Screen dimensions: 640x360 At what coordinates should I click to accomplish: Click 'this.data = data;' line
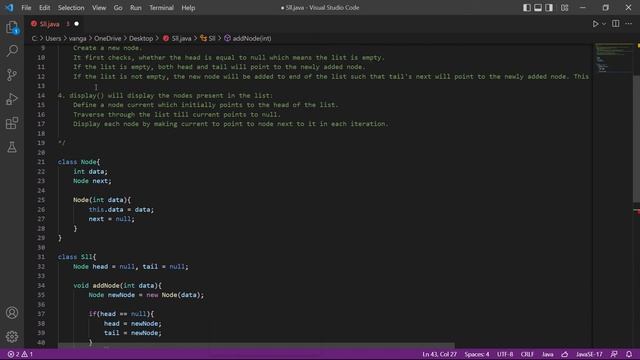(x=121, y=209)
